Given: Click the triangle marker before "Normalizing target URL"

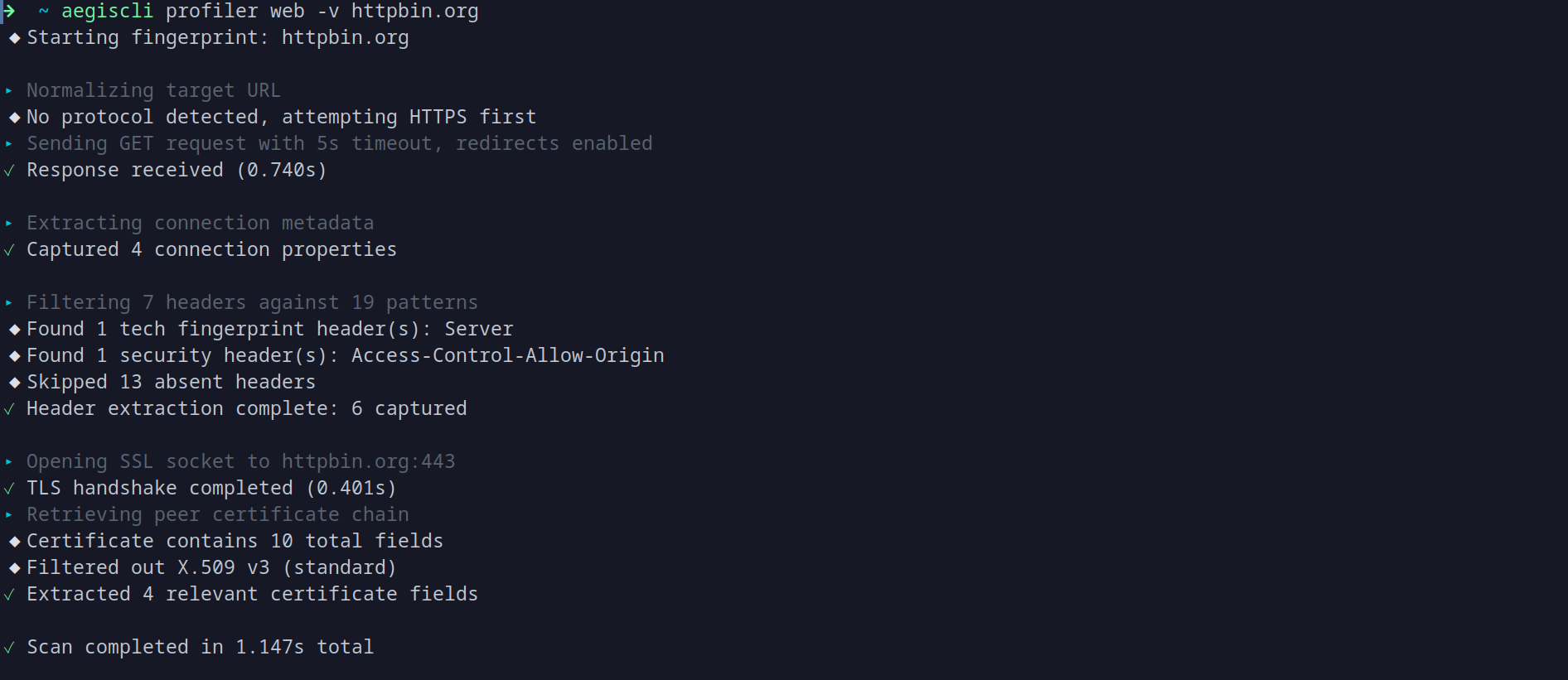Looking at the screenshot, I should click(9, 91).
